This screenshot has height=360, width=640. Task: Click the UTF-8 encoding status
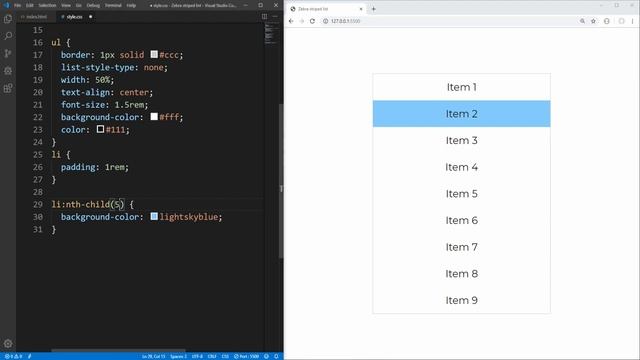(x=197, y=356)
